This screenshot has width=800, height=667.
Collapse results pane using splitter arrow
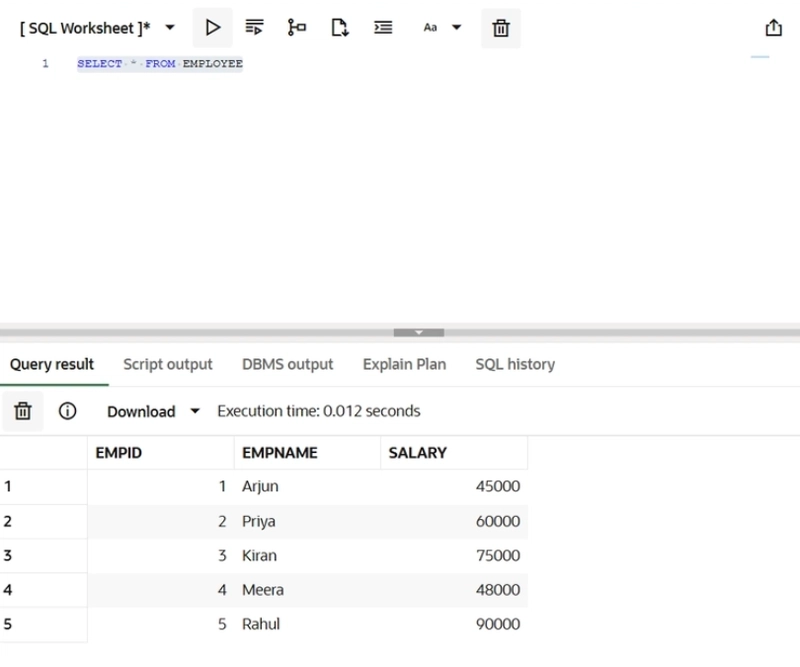point(418,332)
